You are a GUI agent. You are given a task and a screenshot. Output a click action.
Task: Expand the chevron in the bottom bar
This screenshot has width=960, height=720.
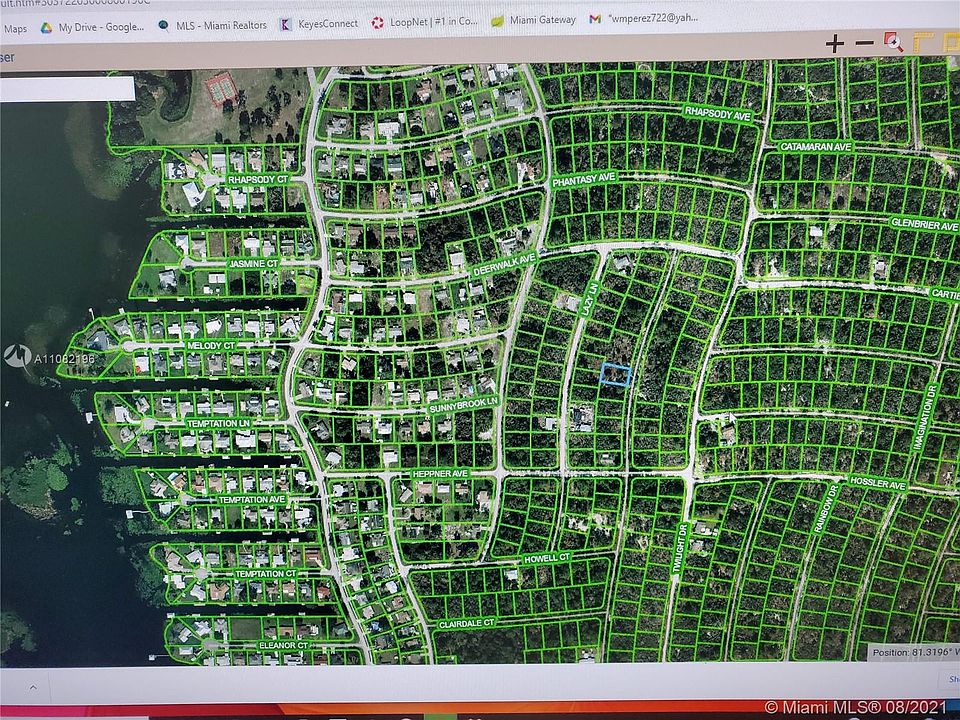tap(33, 688)
